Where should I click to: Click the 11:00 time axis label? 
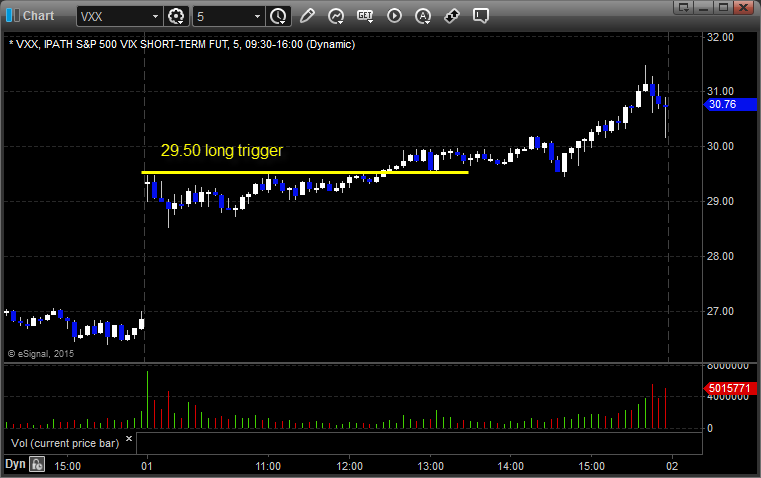[x=268, y=466]
